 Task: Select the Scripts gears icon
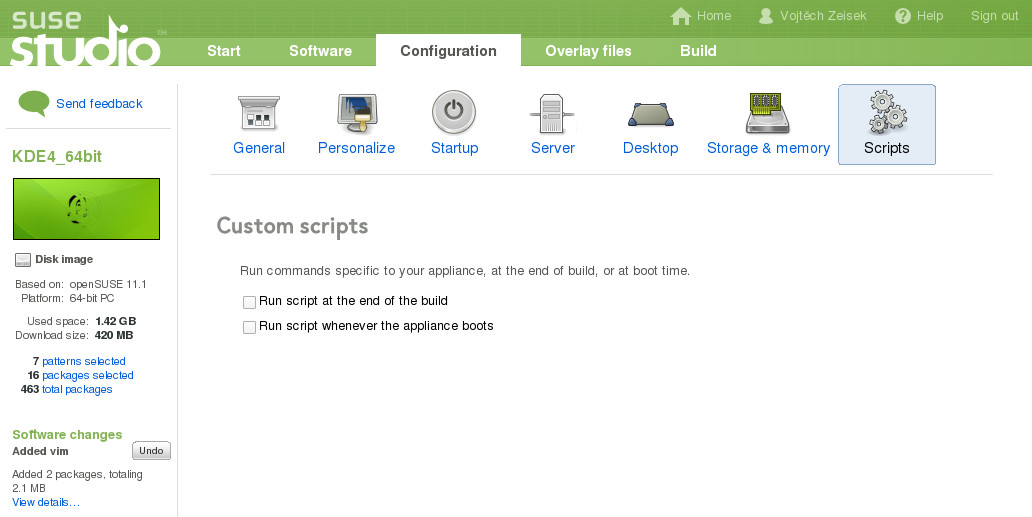pos(887,112)
